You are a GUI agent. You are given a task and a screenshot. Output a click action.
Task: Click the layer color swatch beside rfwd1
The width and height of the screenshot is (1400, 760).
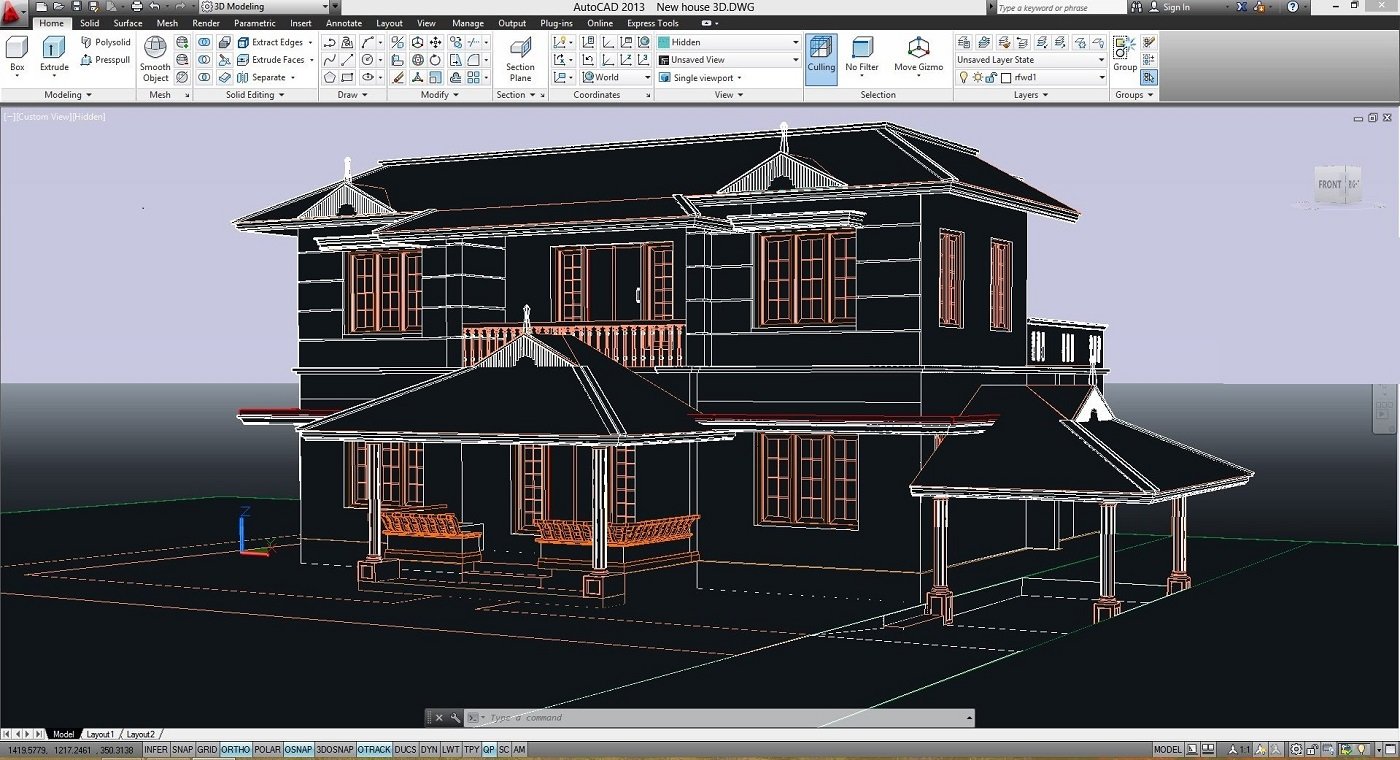[1007, 77]
